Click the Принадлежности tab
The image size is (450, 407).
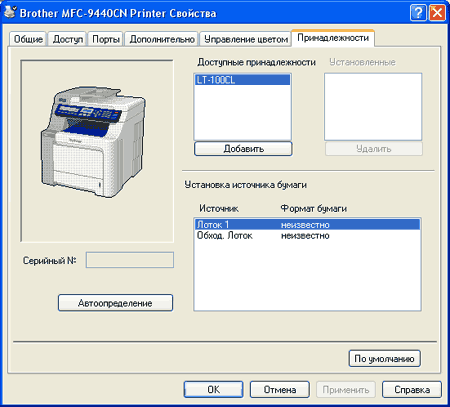(333, 38)
